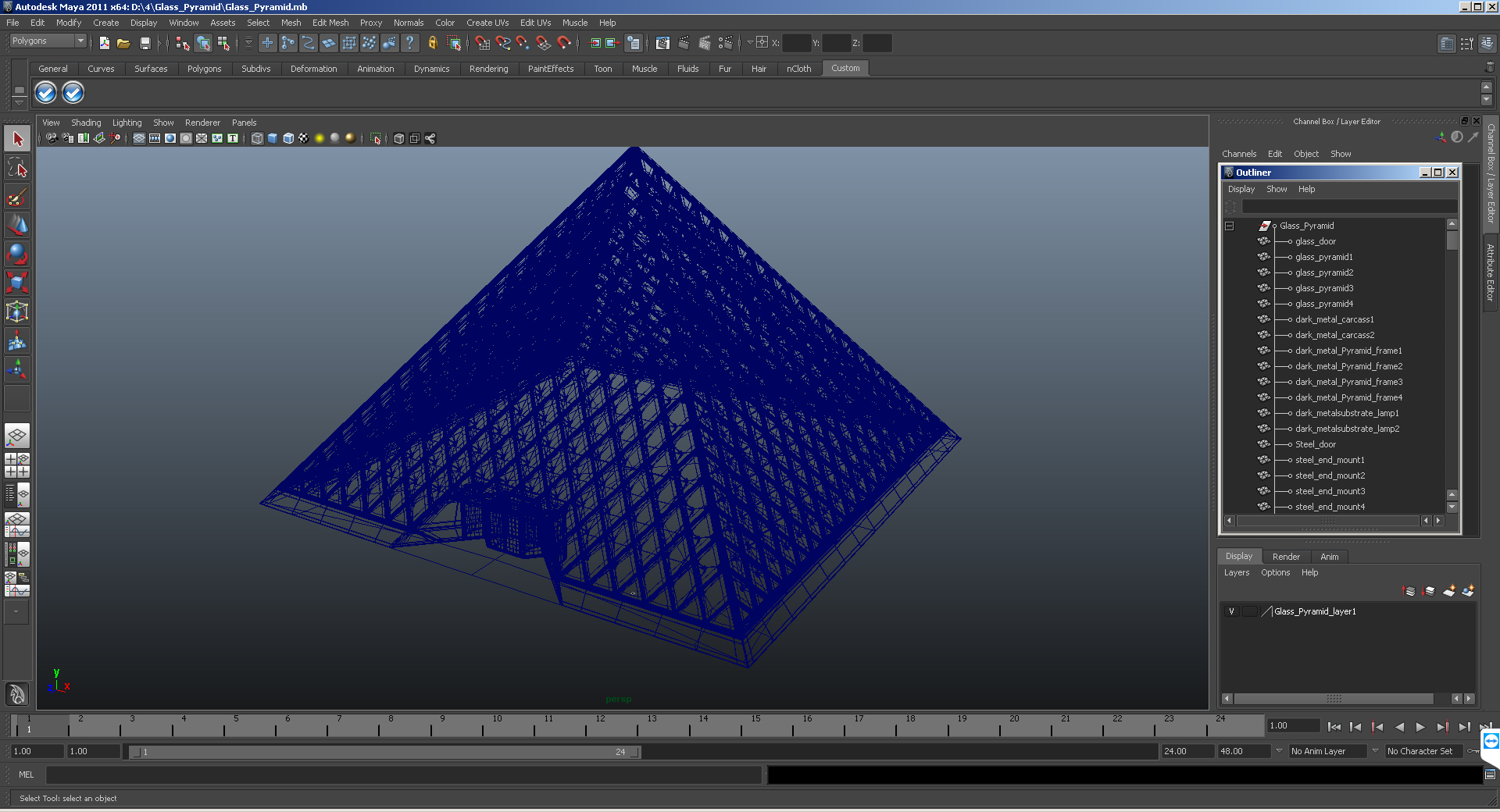Click the second blue checkmark shelf button
The width and height of the screenshot is (1500, 812).
pyautogui.click(x=73, y=93)
